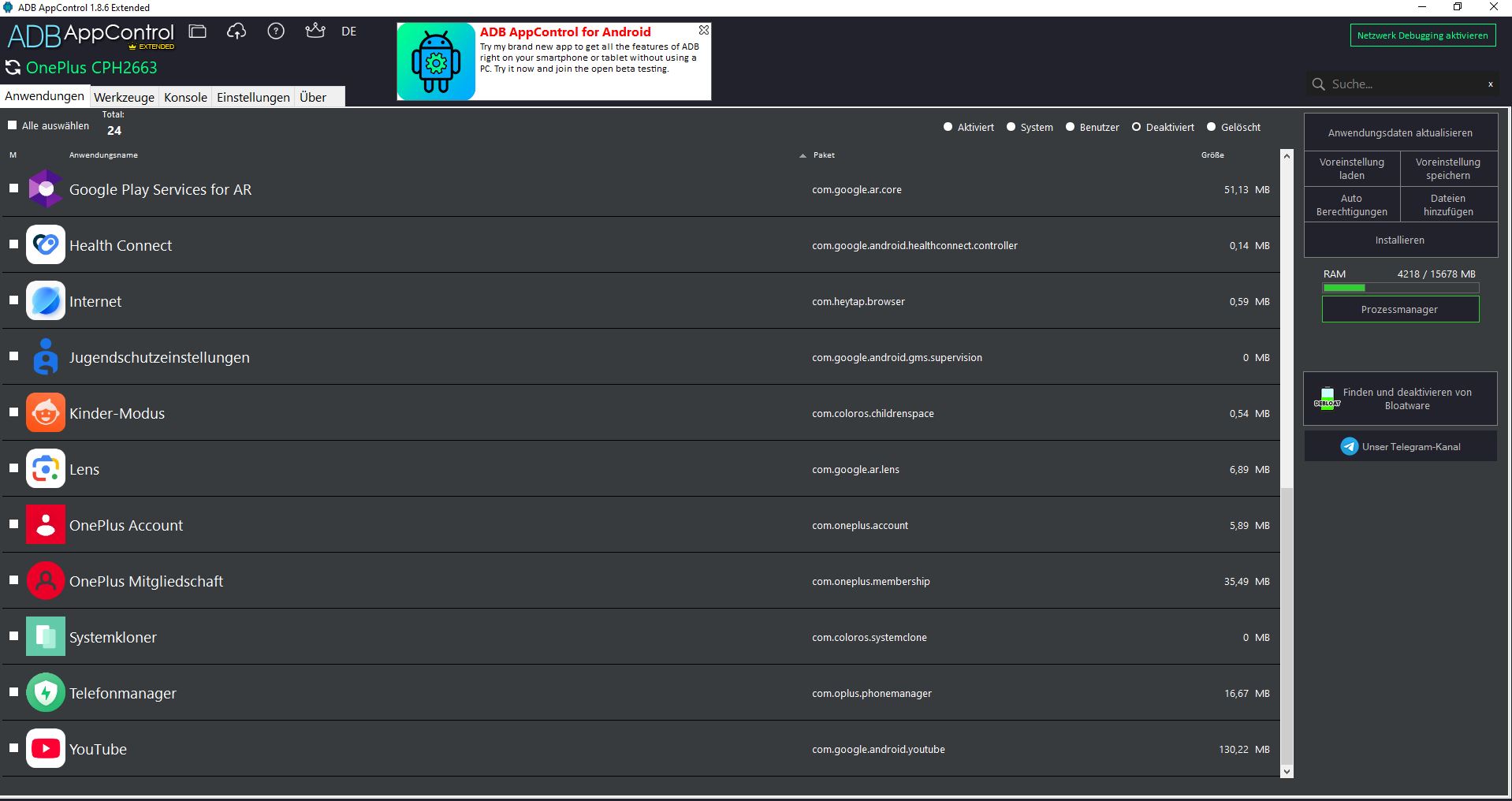This screenshot has width=1512, height=801.
Task: Click the list scrollbar down arrow
Action: click(x=1287, y=772)
